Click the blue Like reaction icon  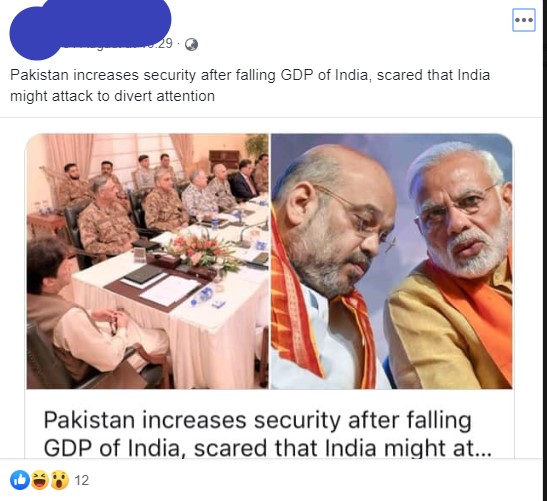(20, 480)
